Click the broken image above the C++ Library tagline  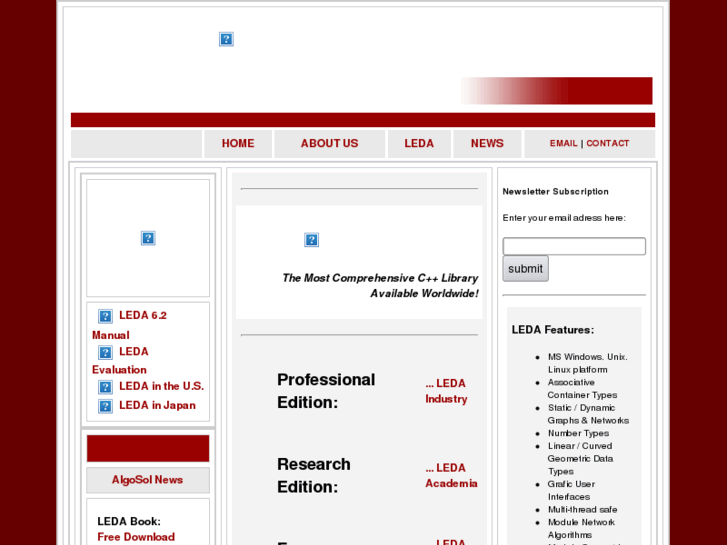pyautogui.click(x=312, y=240)
